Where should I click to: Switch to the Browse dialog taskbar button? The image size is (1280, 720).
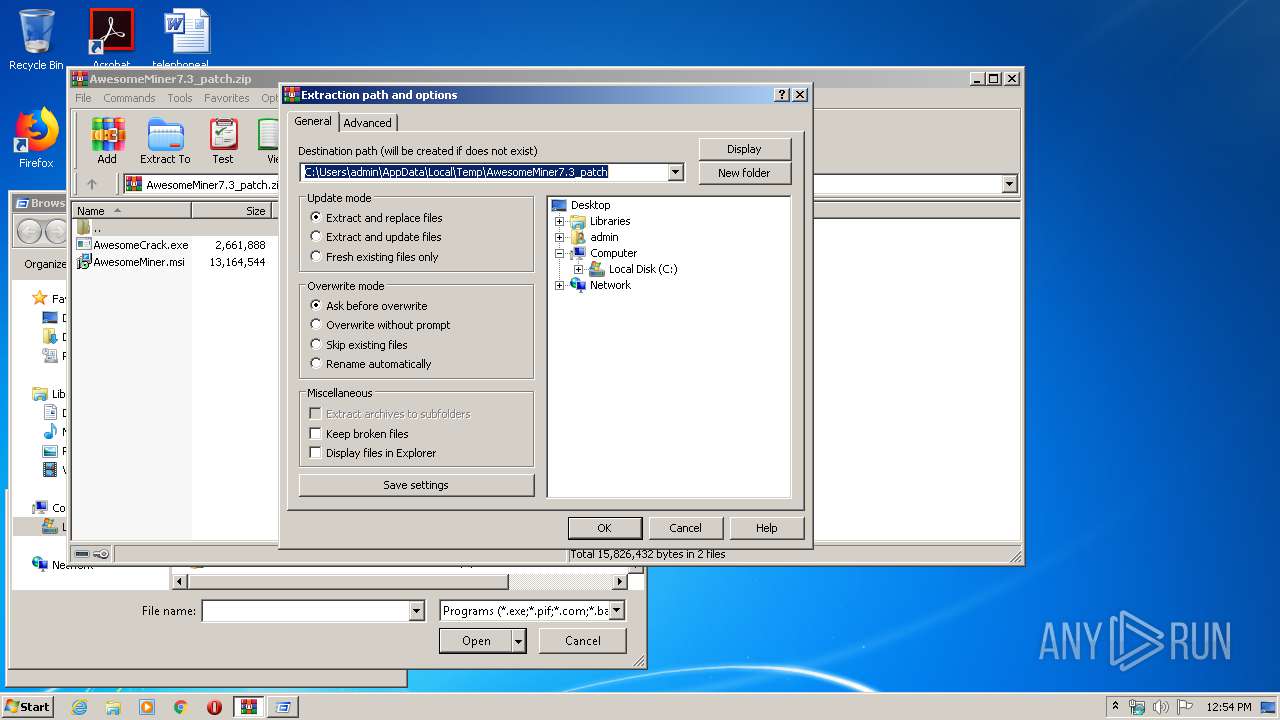[283, 707]
